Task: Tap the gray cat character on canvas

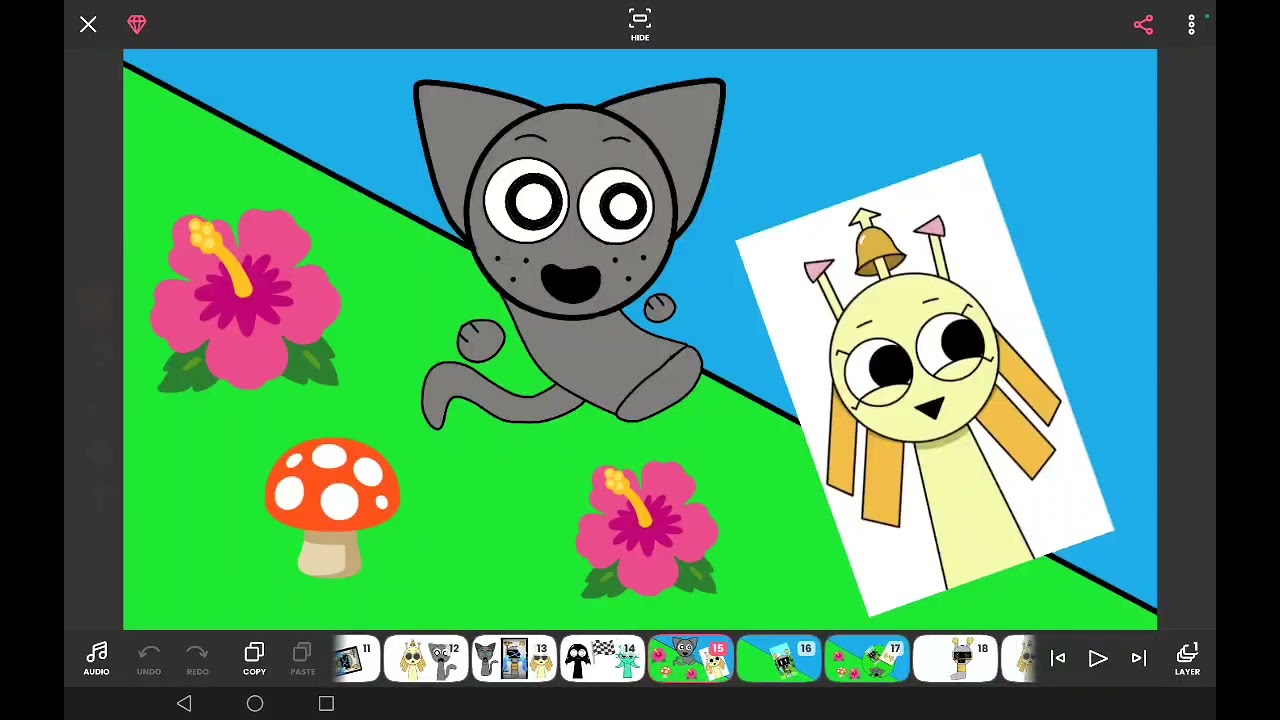Action: pyautogui.click(x=570, y=253)
